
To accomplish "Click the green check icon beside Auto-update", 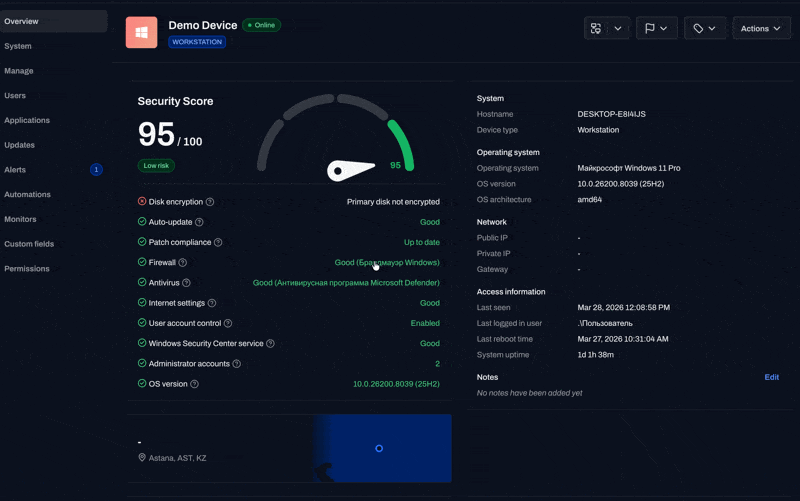I will point(142,221).
